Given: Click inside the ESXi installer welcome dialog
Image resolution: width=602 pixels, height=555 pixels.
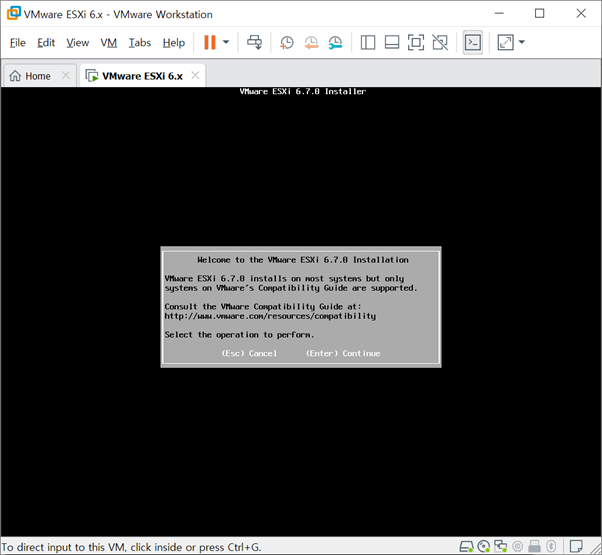Looking at the screenshot, I should pyautogui.click(x=301, y=307).
